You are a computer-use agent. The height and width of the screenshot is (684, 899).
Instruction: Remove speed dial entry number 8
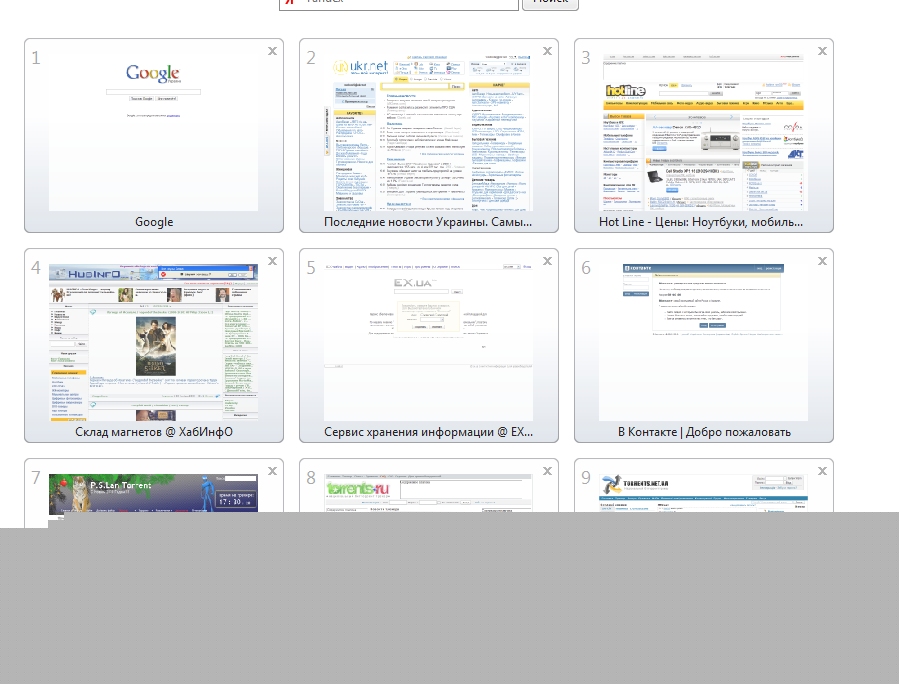548,471
